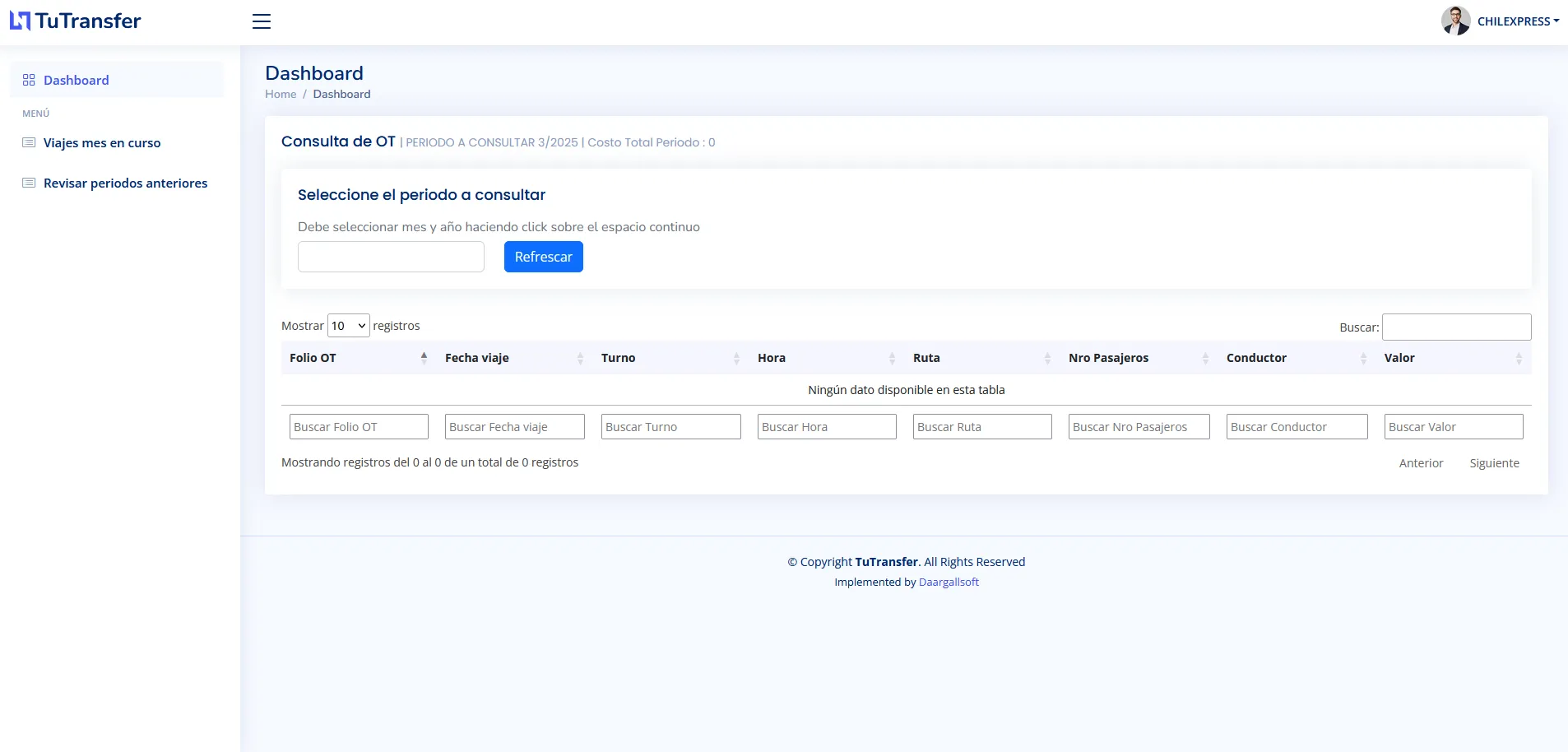Viewport: 1568px width, 752px height.
Task: Go to Home via breadcrumb
Action: pos(281,94)
